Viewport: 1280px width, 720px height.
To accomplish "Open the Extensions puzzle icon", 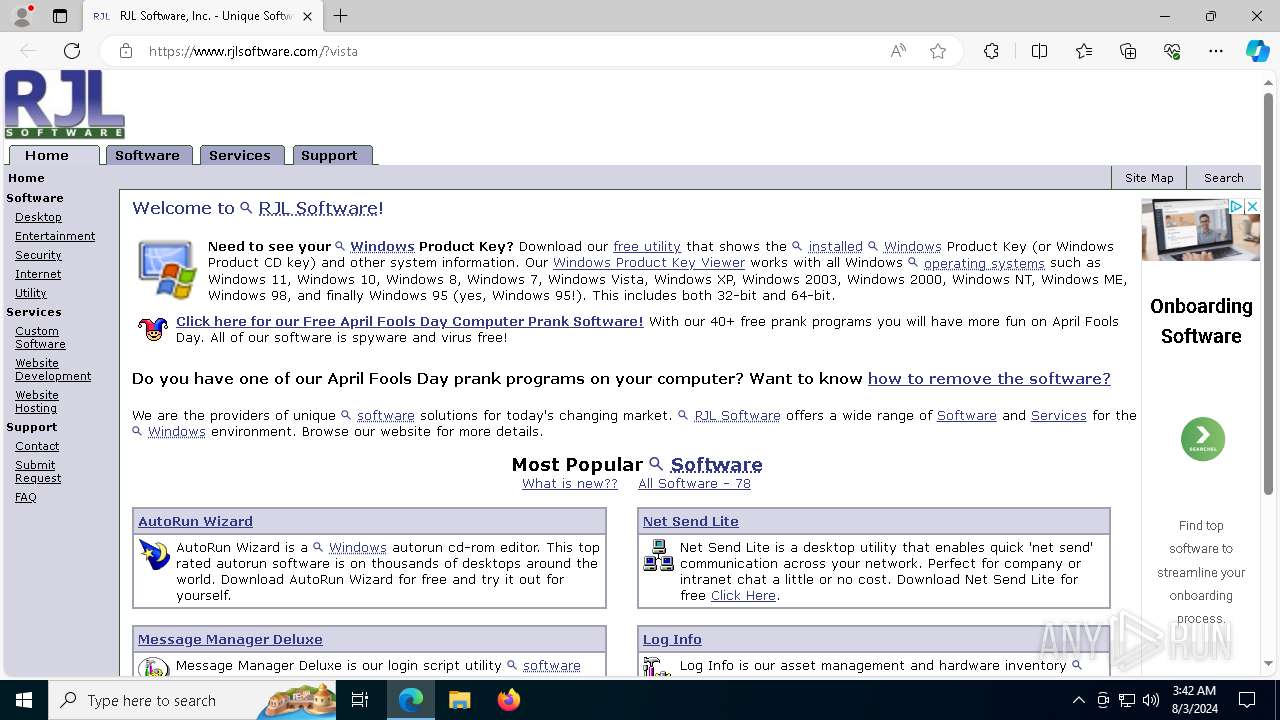I will pyautogui.click(x=991, y=51).
